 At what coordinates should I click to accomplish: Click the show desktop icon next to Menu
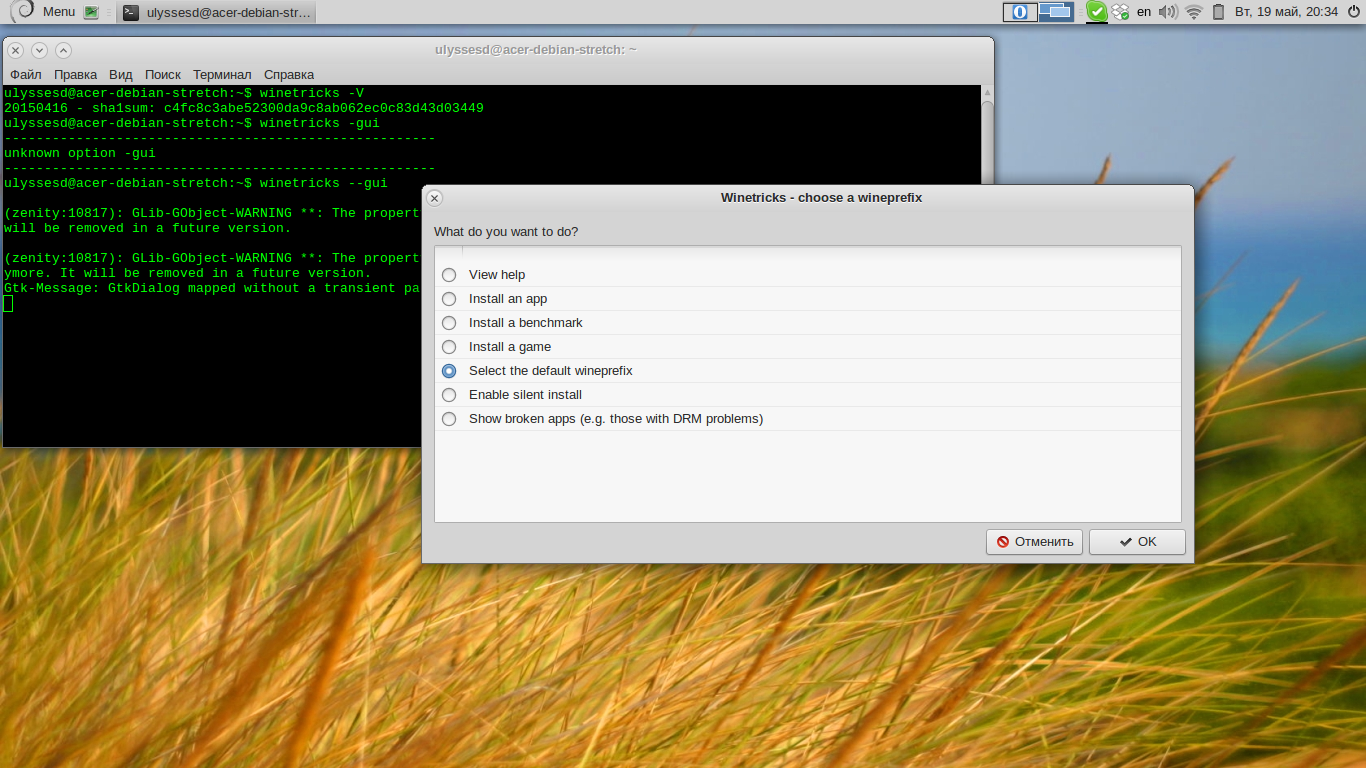pyautogui.click(x=92, y=12)
